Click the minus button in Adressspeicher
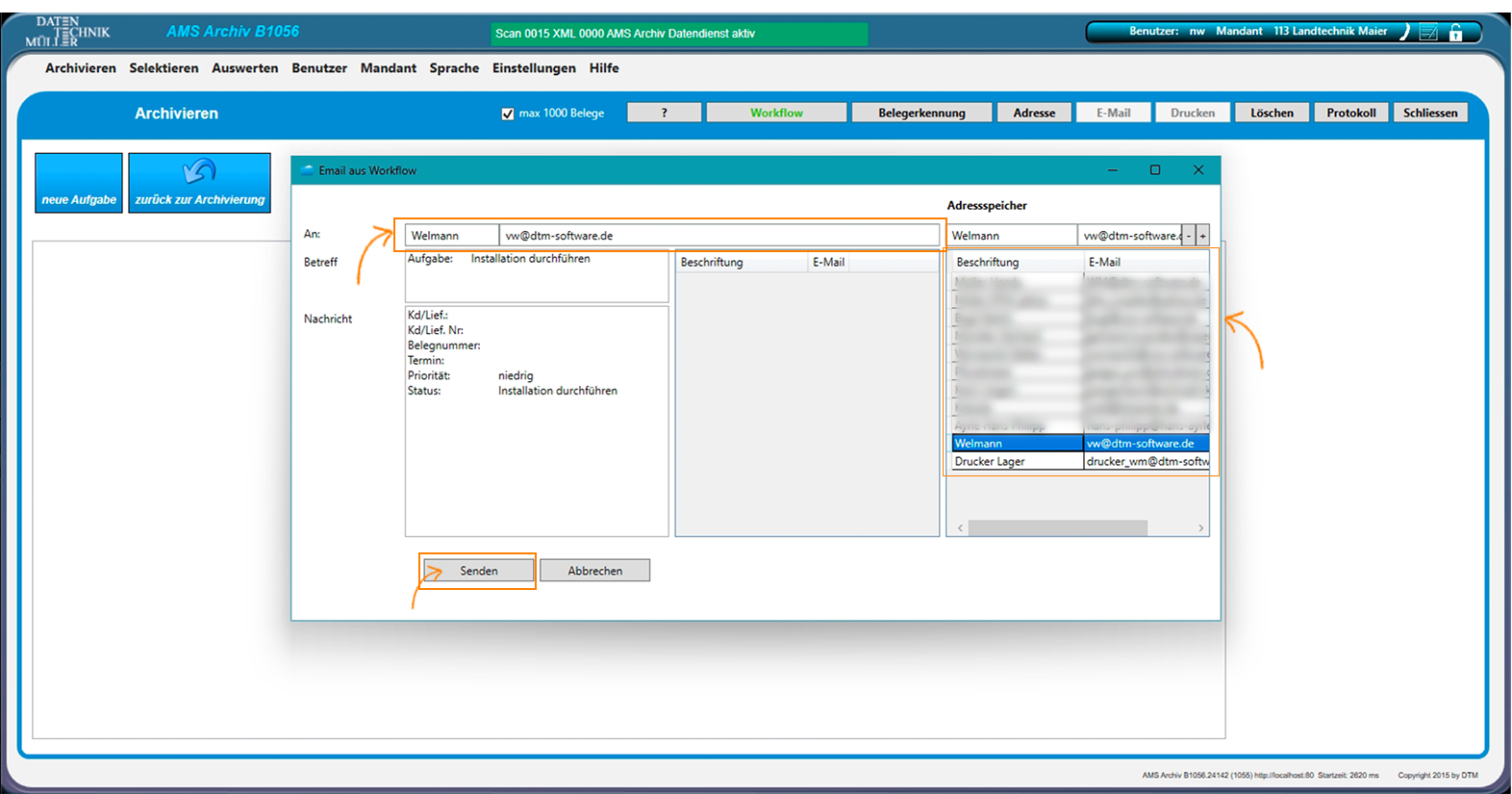The height and width of the screenshot is (794, 1512). click(x=1189, y=236)
